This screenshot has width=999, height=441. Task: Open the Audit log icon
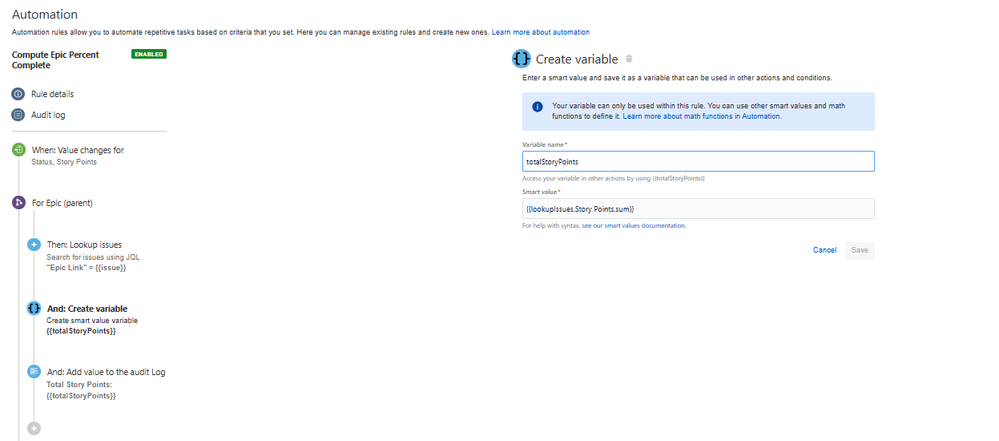pyautogui.click(x=18, y=115)
